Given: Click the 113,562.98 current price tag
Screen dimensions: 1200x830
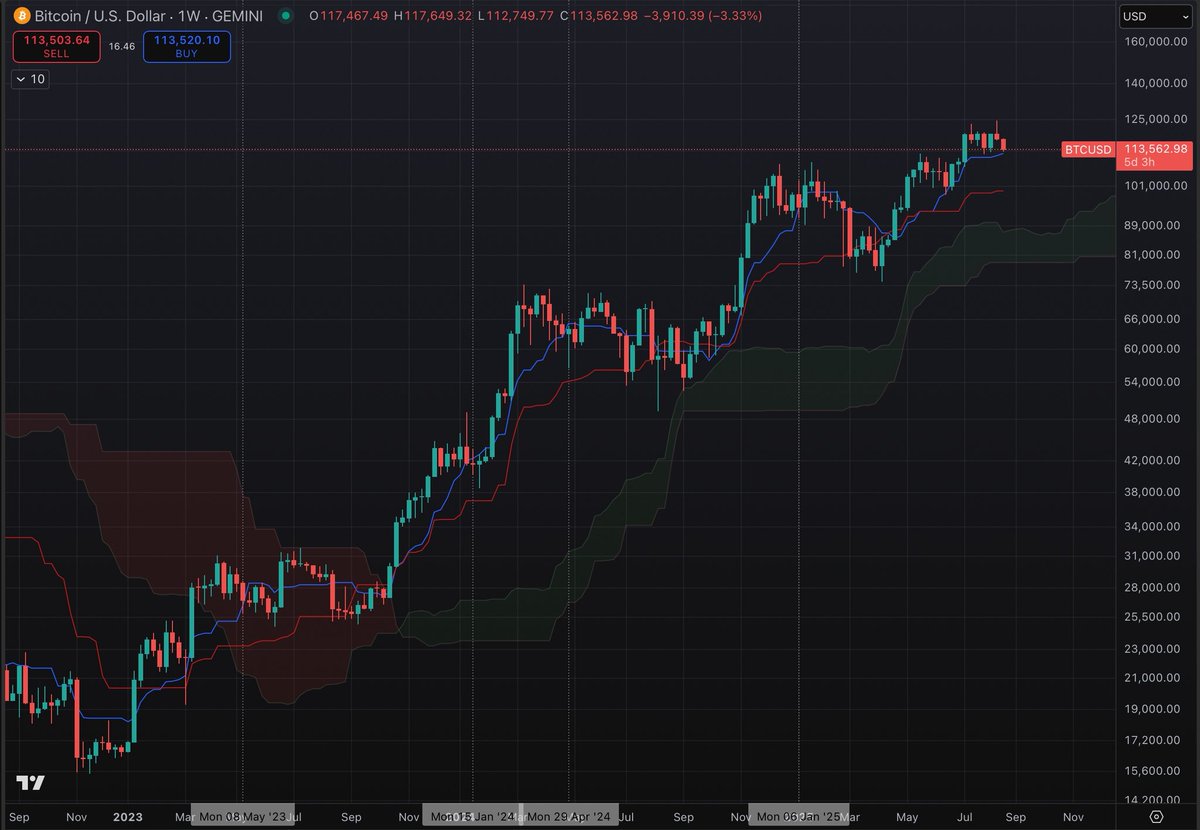Looking at the screenshot, I should coord(1157,148).
